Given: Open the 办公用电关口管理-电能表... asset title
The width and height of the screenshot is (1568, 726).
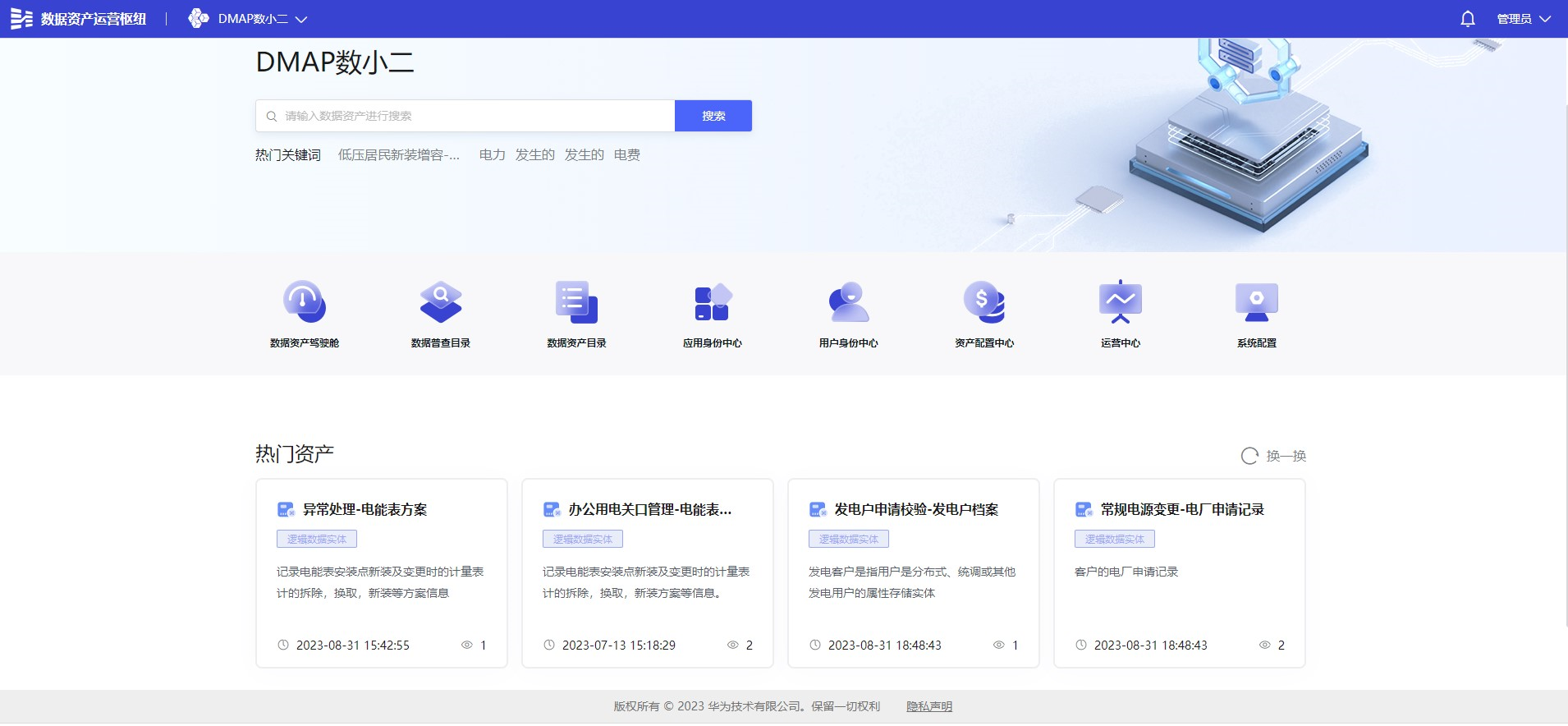Looking at the screenshot, I should tap(650, 510).
